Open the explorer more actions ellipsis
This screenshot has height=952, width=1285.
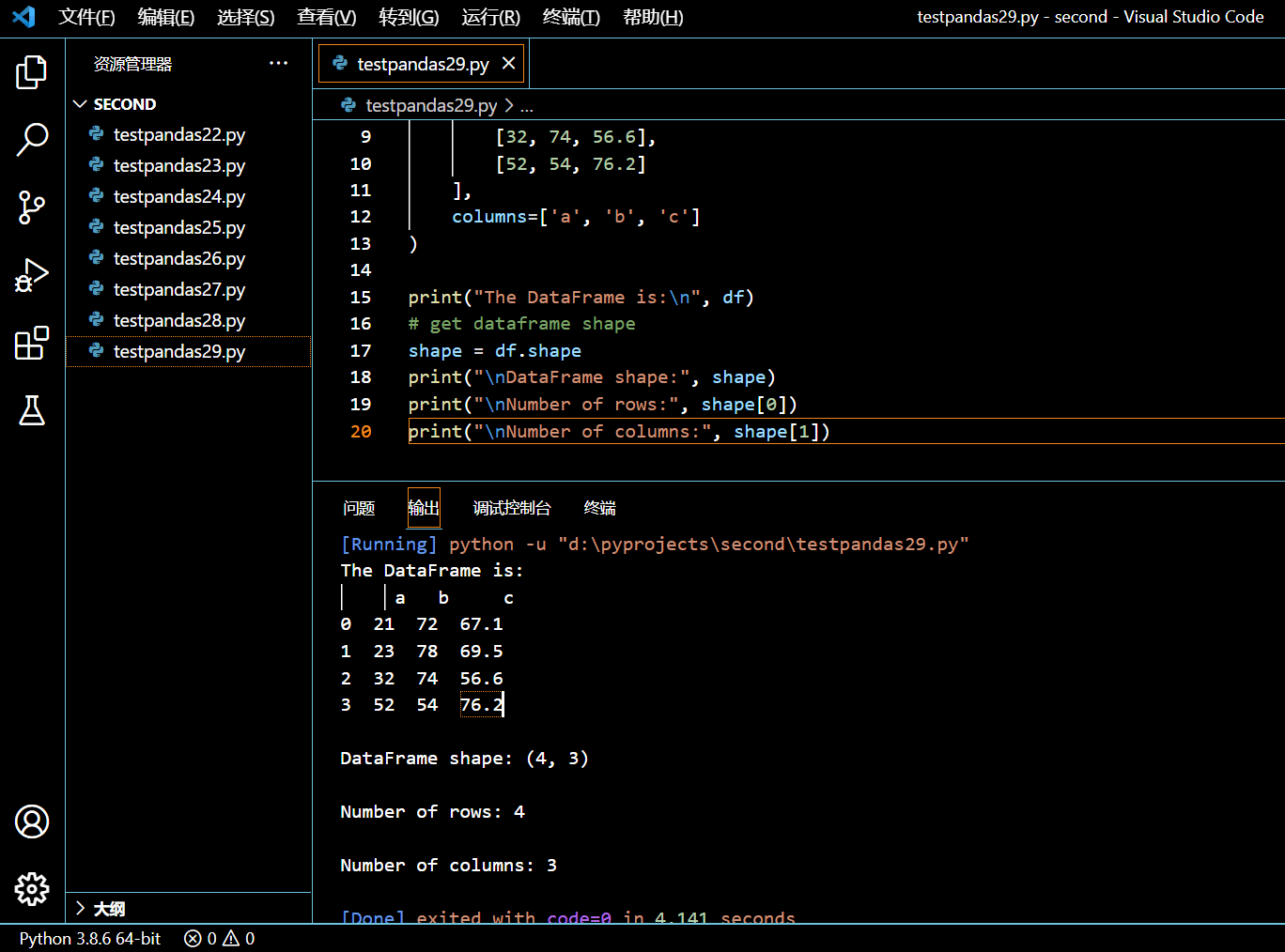tap(278, 64)
